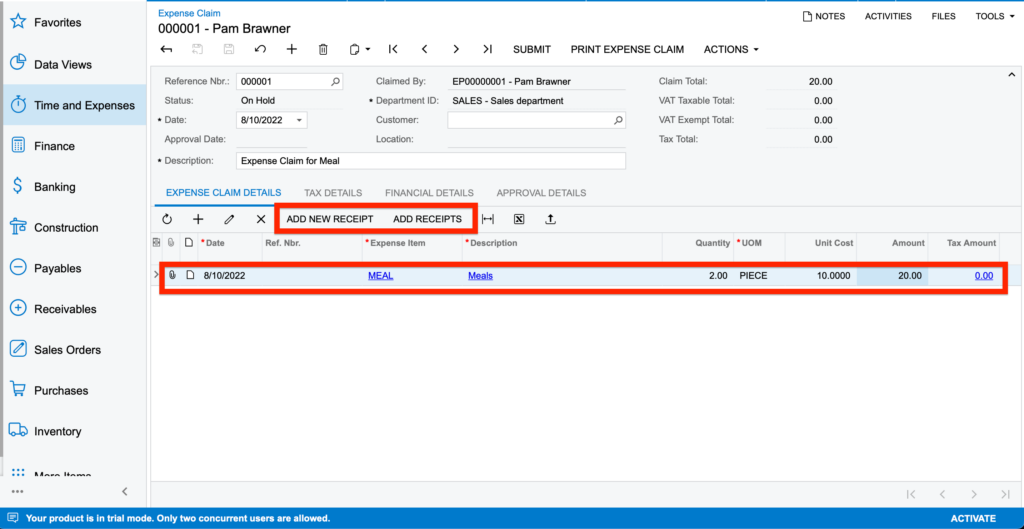Expand the Actions menu
This screenshot has width=1024, height=529.
[x=731, y=49]
